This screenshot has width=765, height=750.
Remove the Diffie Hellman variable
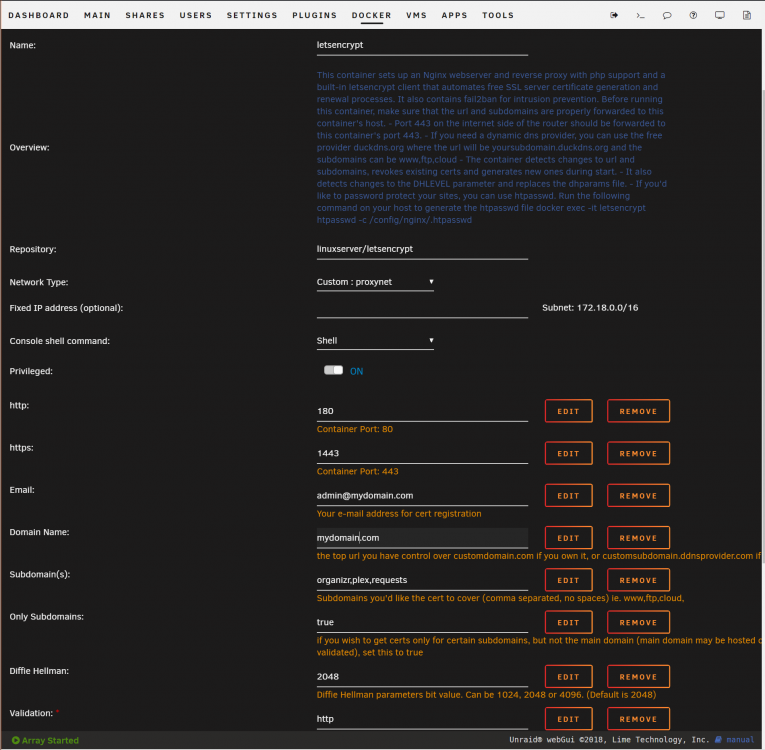638,677
